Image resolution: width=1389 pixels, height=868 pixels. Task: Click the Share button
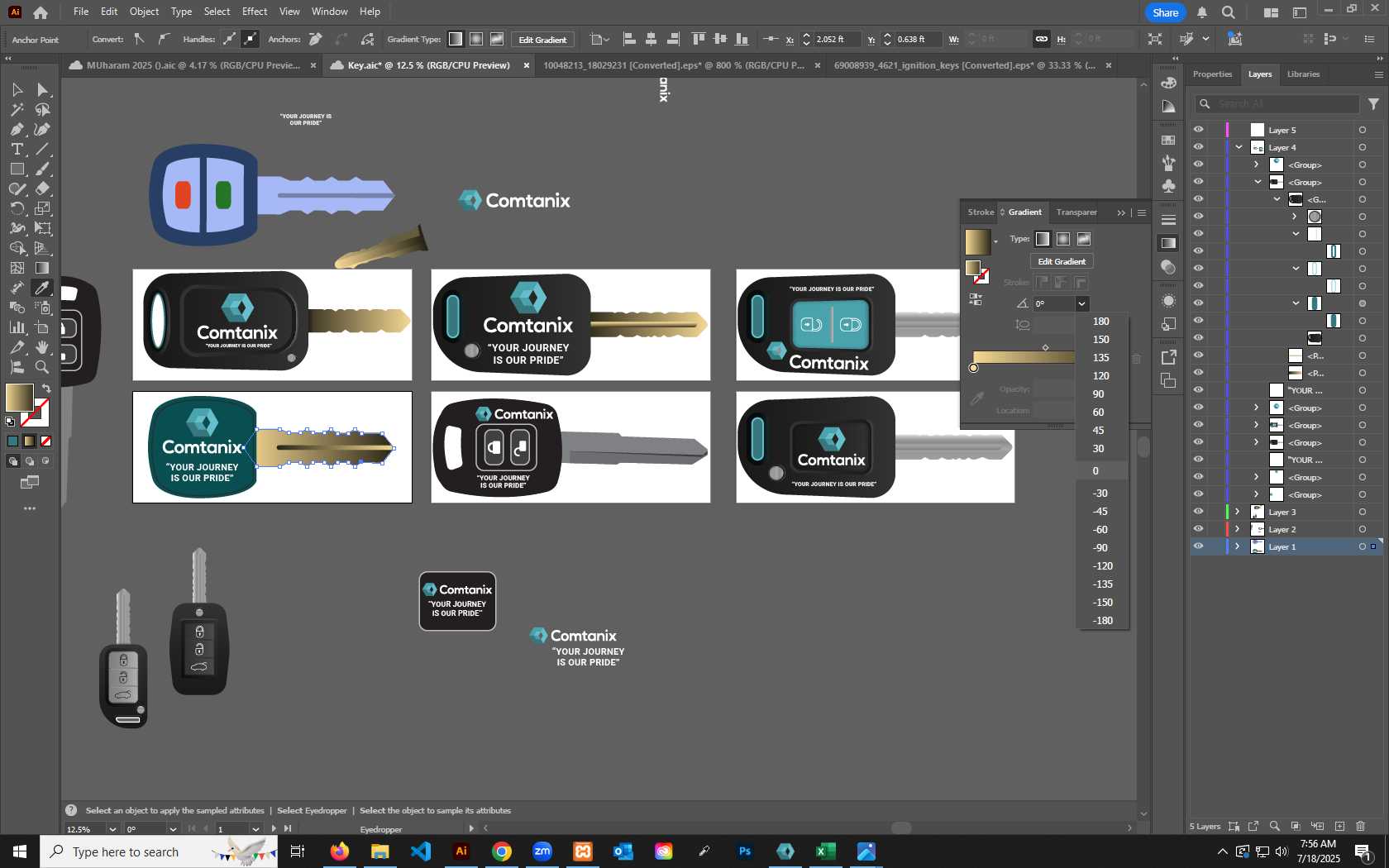click(1165, 12)
